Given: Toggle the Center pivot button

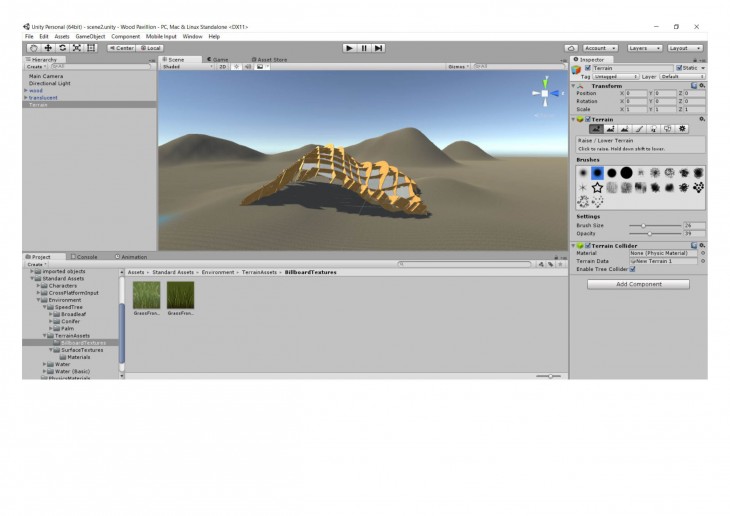Looking at the screenshot, I should (x=121, y=47).
